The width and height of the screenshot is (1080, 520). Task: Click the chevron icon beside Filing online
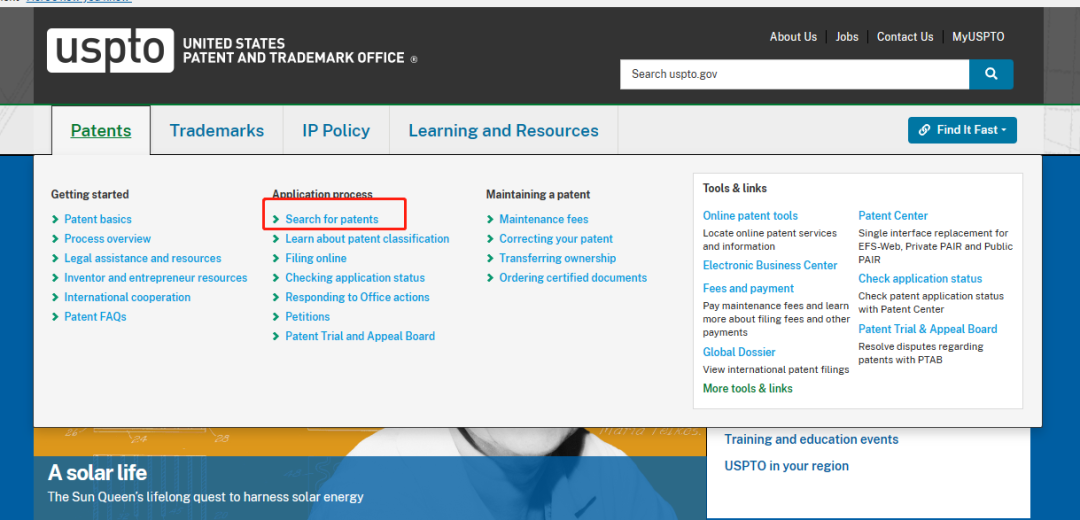point(276,258)
